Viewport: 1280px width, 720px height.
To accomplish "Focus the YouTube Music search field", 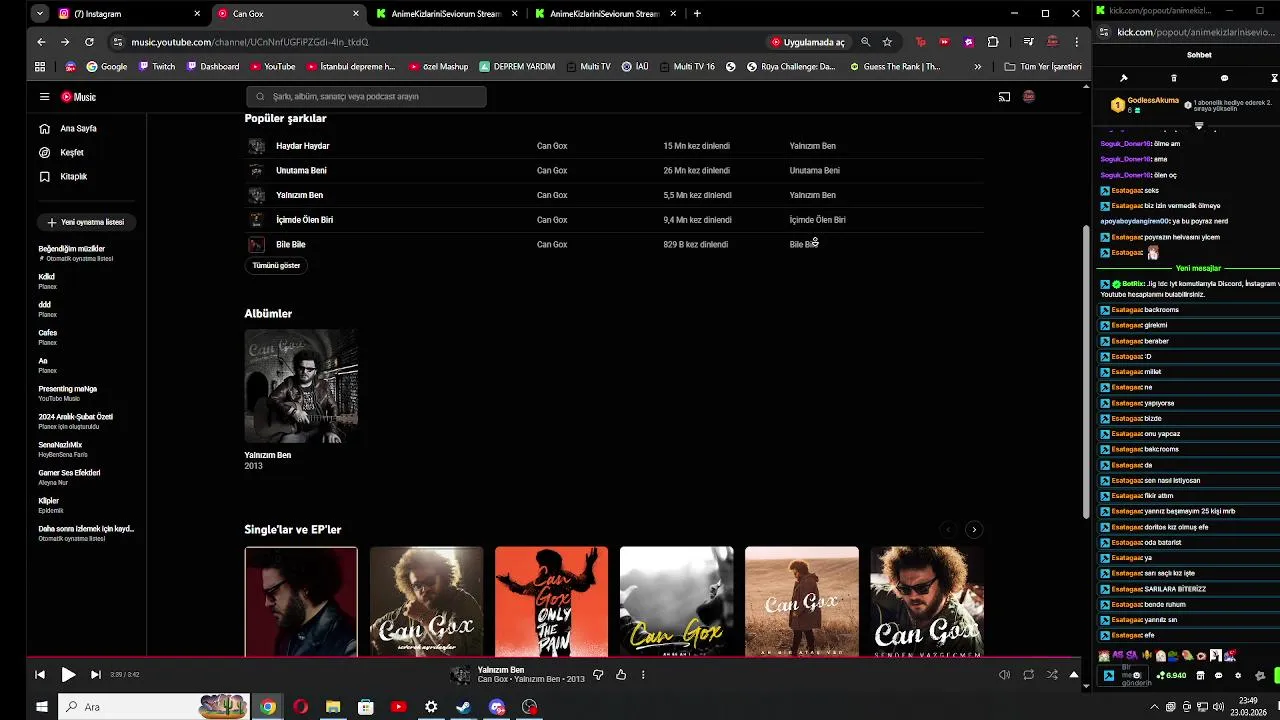I will tap(366, 97).
